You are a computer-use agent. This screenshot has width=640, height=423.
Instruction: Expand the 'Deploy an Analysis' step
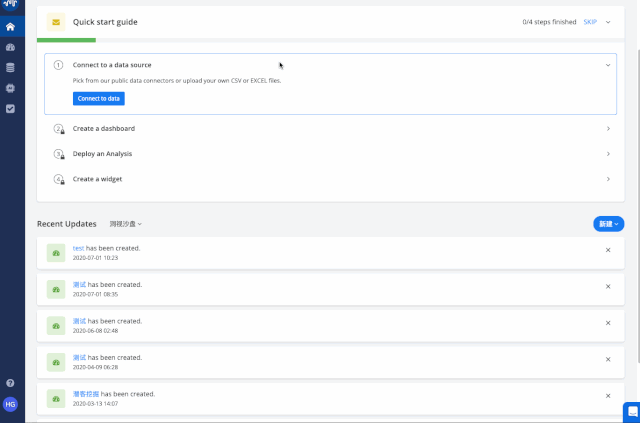click(608, 154)
